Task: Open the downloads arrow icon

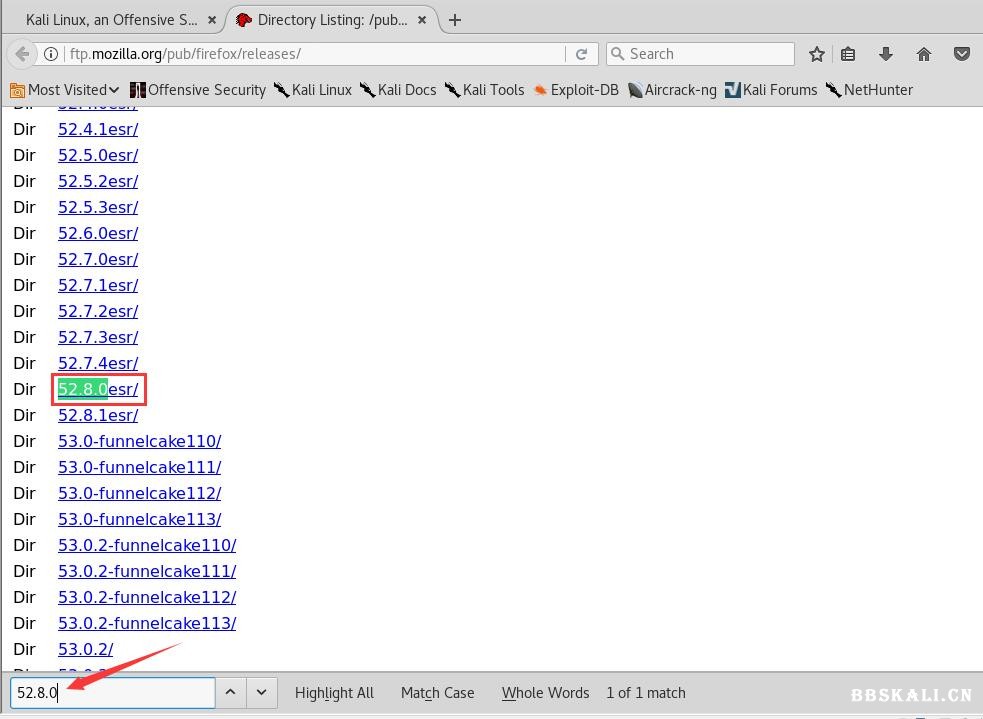Action: point(885,54)
